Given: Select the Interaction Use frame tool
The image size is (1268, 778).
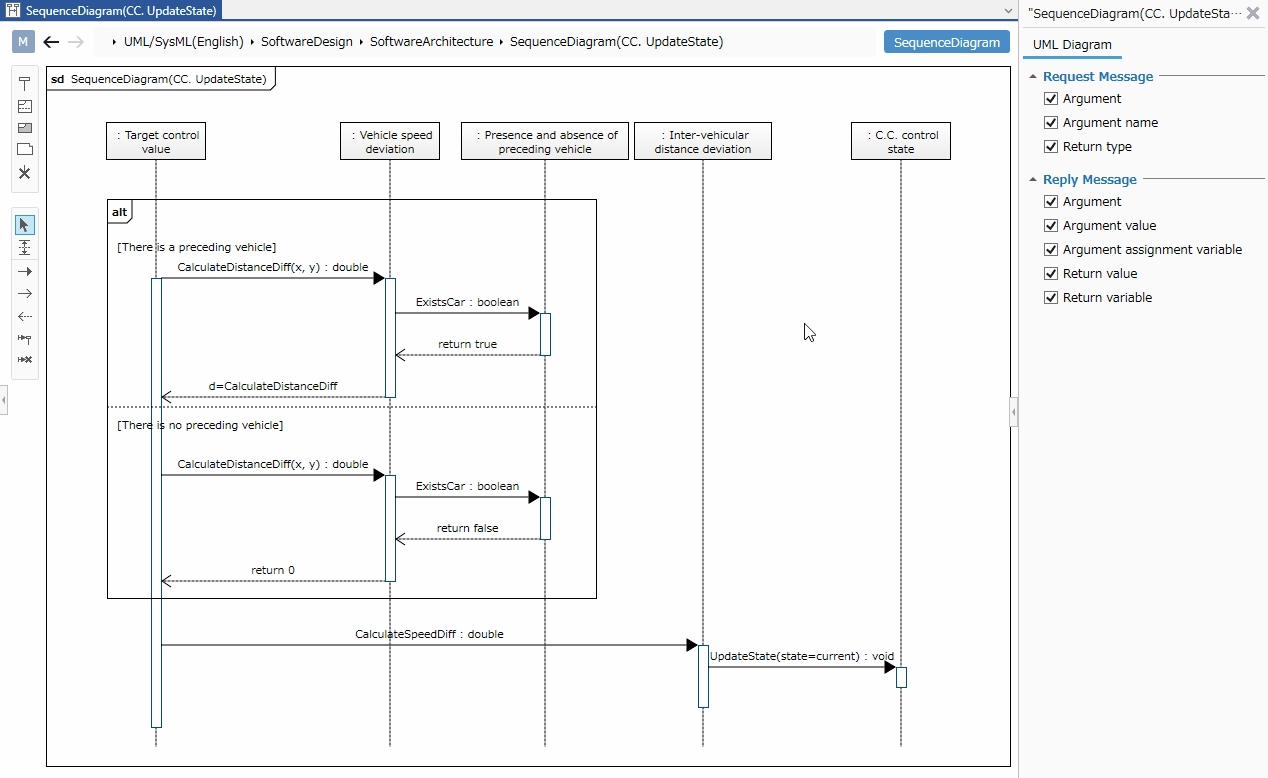Looking at the screenshot, I should click(25, 128).
